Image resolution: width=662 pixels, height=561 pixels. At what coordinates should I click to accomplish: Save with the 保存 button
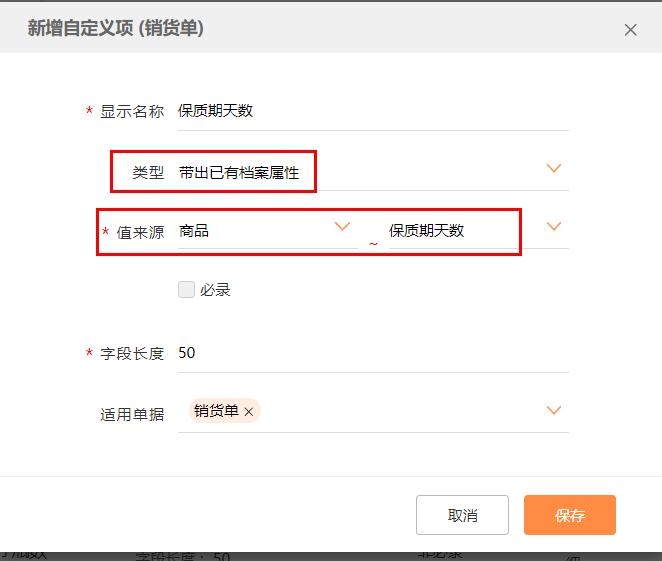click(x=569, y=516)
